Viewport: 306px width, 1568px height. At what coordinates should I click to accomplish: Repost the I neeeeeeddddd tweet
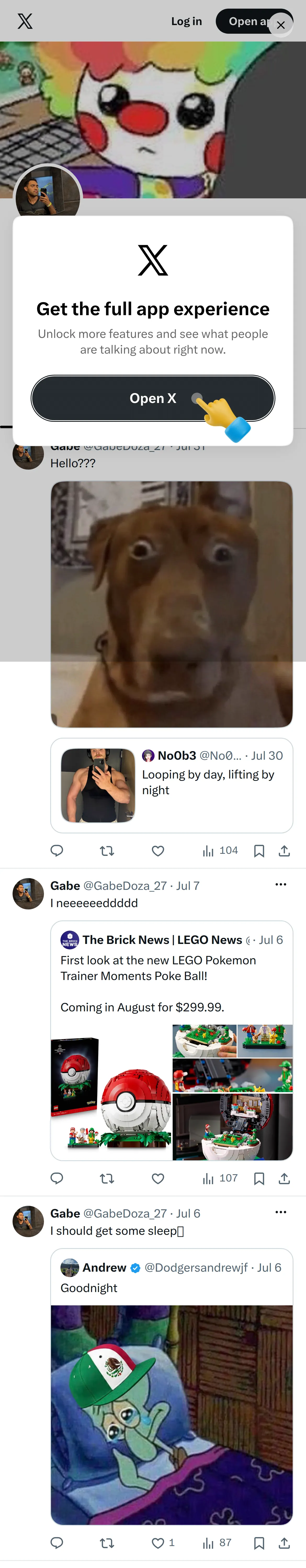click(x=107, y=1178)
